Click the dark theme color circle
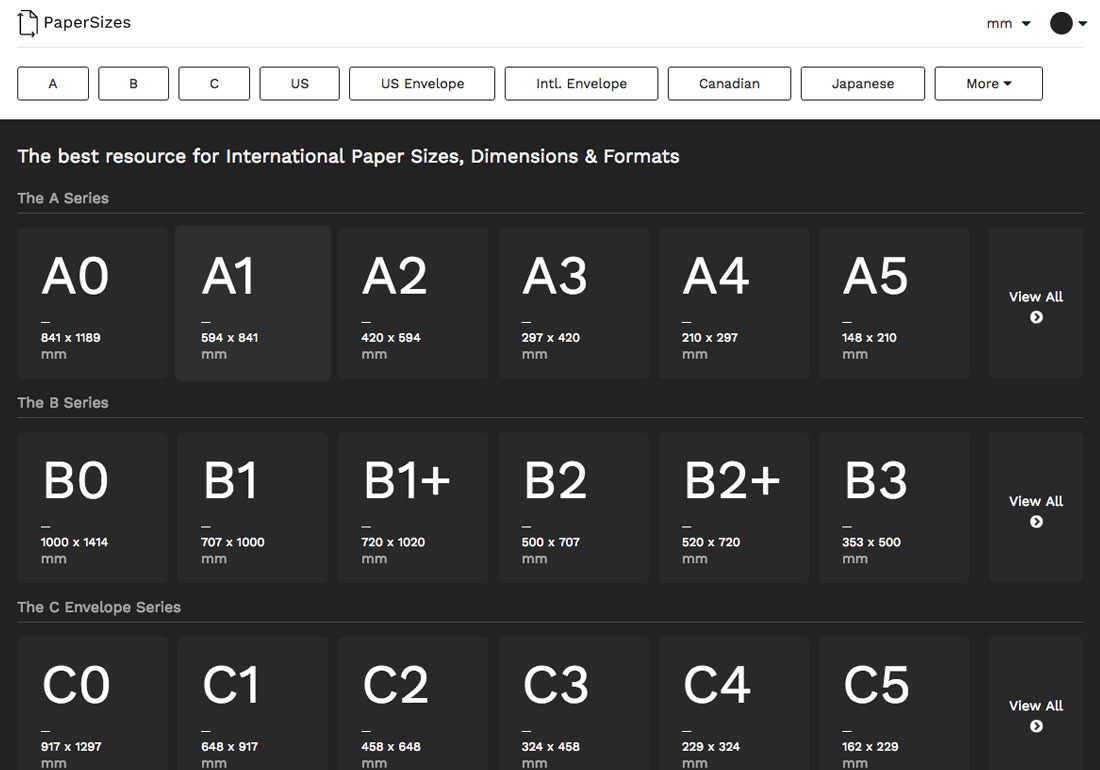The width and height of the screenshot is (1100, 770). coord(1061,23)
